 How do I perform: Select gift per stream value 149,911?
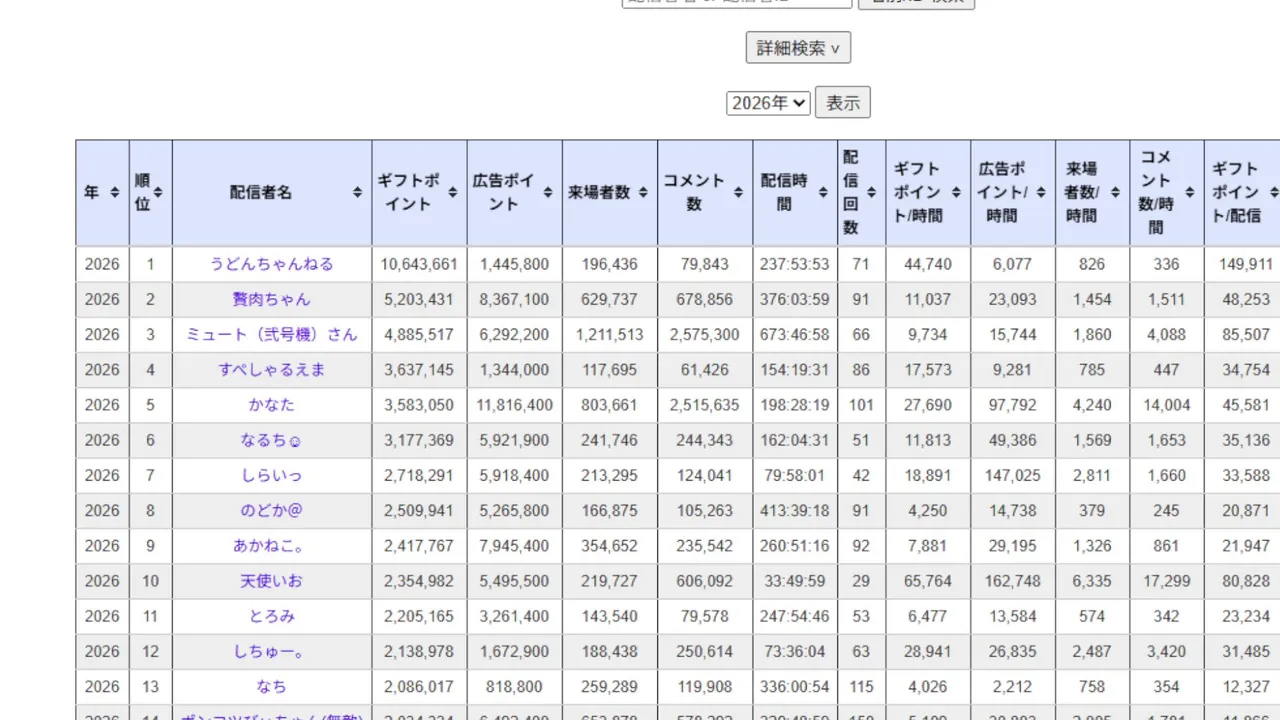coord(1246,264)
